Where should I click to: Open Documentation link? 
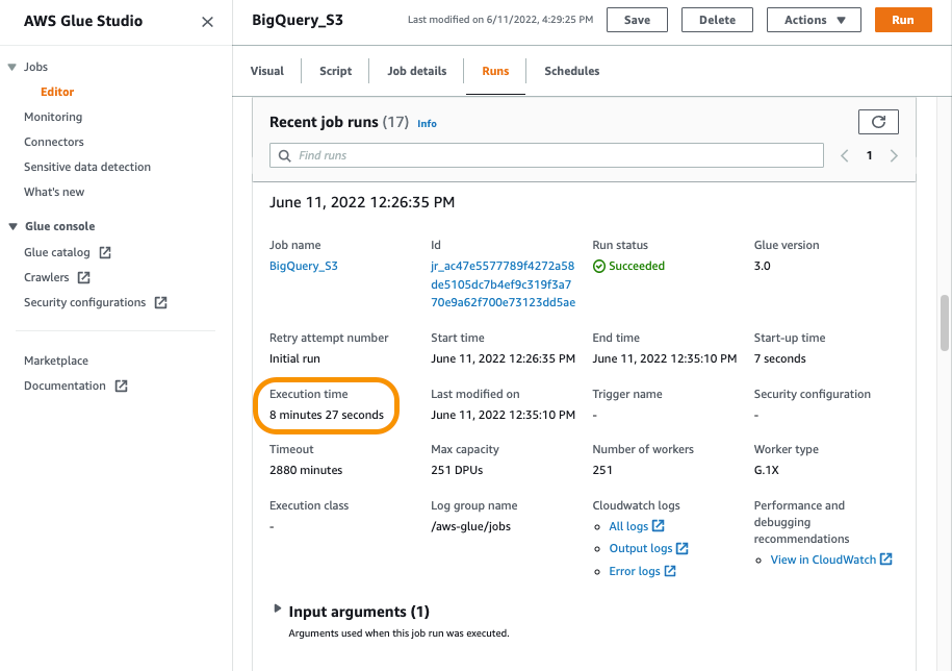(64, 385)
